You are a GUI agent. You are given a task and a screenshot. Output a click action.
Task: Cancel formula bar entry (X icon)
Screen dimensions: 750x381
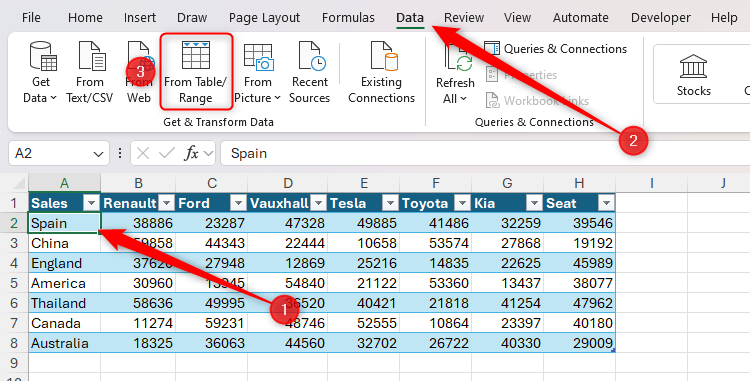143,153
